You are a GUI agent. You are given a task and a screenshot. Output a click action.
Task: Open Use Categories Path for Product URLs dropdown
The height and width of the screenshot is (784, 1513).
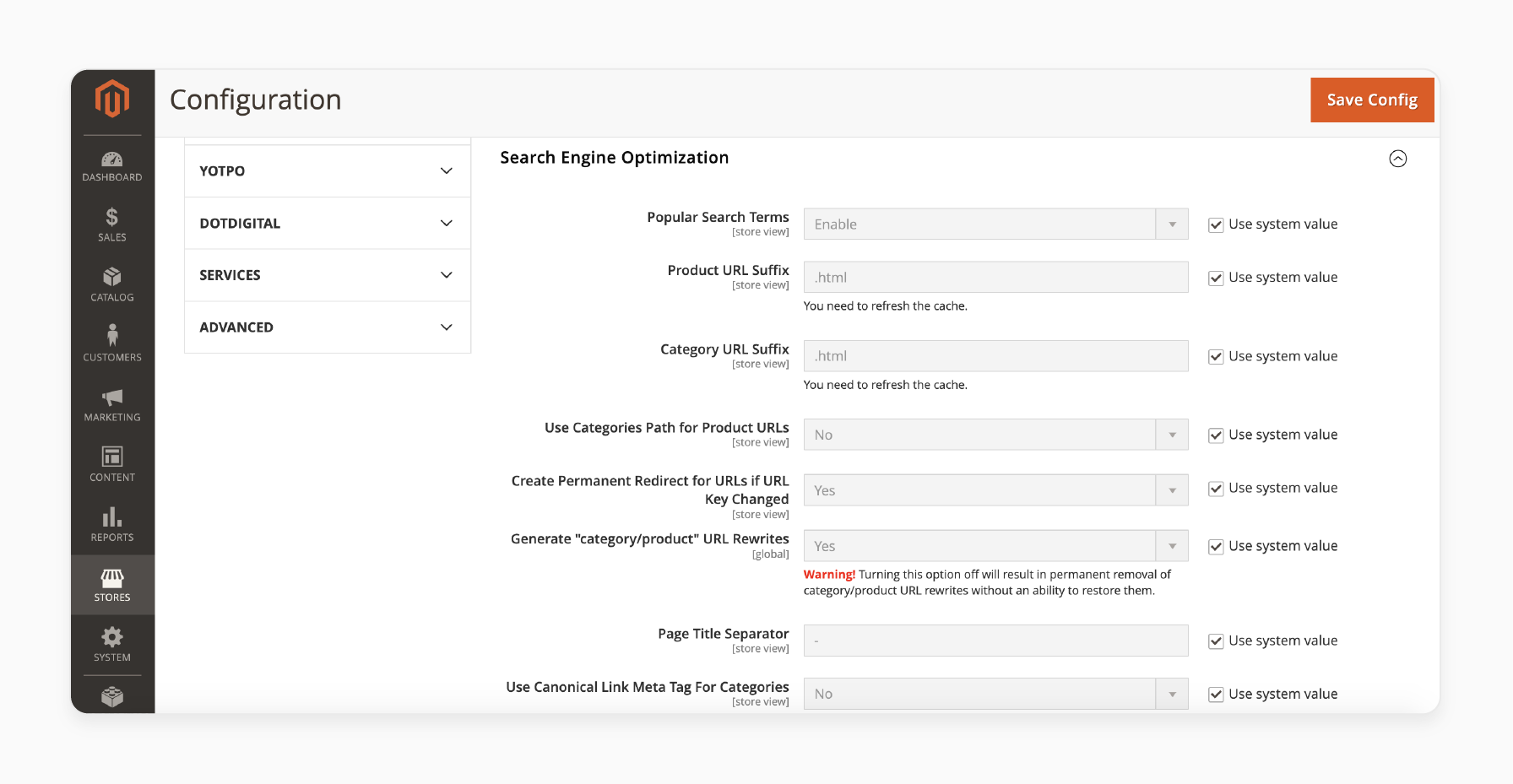point(995,435)
